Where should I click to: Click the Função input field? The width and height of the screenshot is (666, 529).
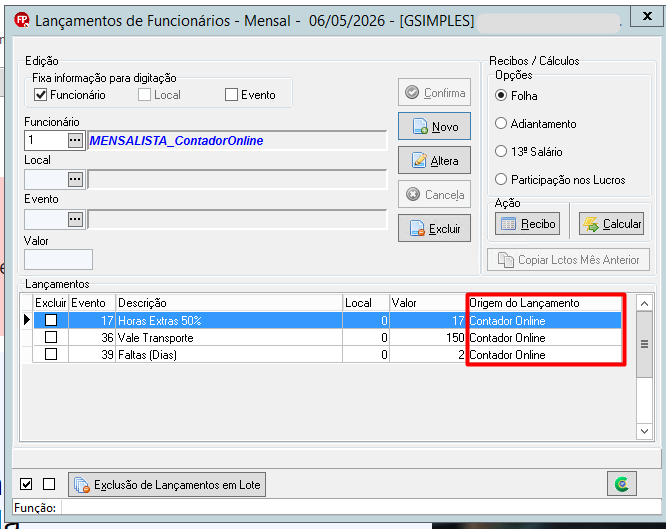(361, 507)
